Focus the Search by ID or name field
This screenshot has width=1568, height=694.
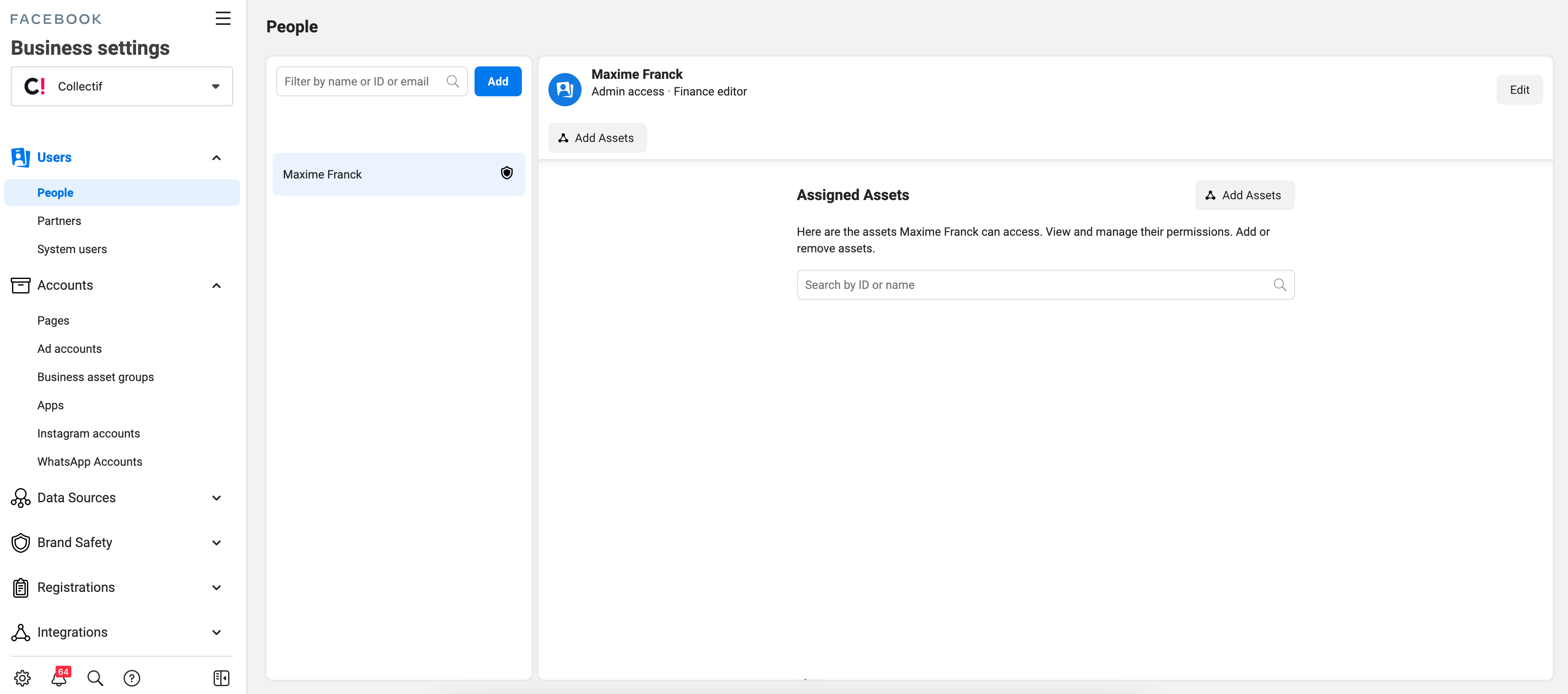tap(1045, 285)
